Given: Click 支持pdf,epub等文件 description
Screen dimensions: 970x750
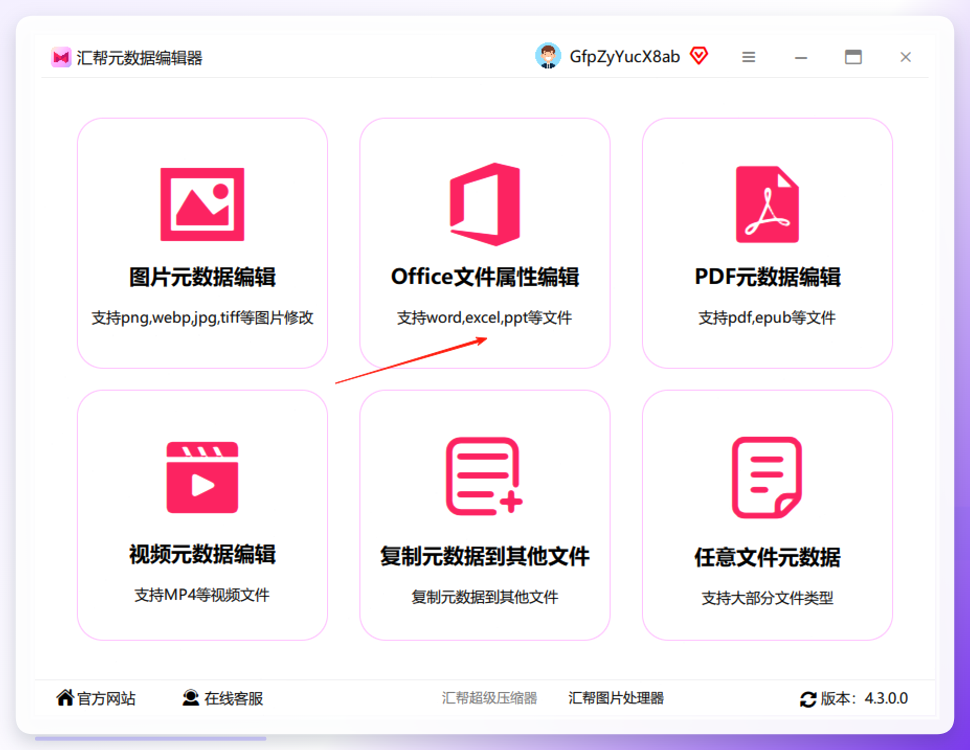Looking at the screenshot, I should coord(767,317).
